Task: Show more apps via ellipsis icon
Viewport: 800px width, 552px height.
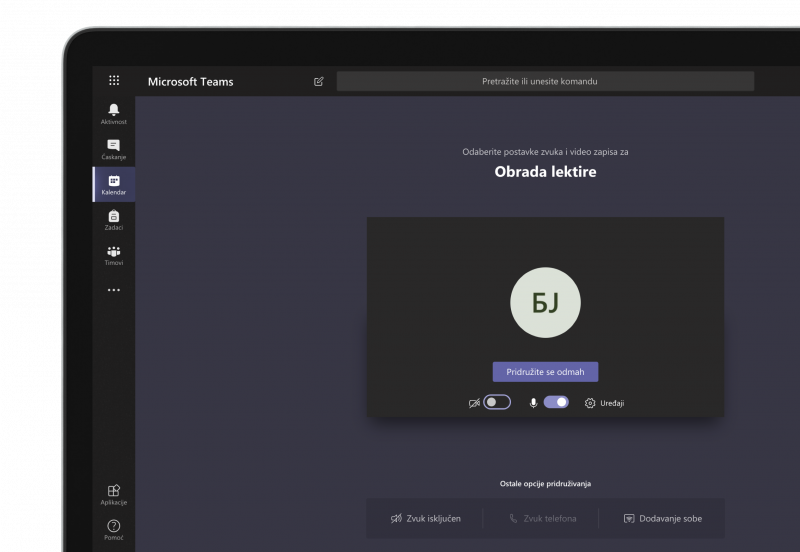Action: tap(114, 290)
